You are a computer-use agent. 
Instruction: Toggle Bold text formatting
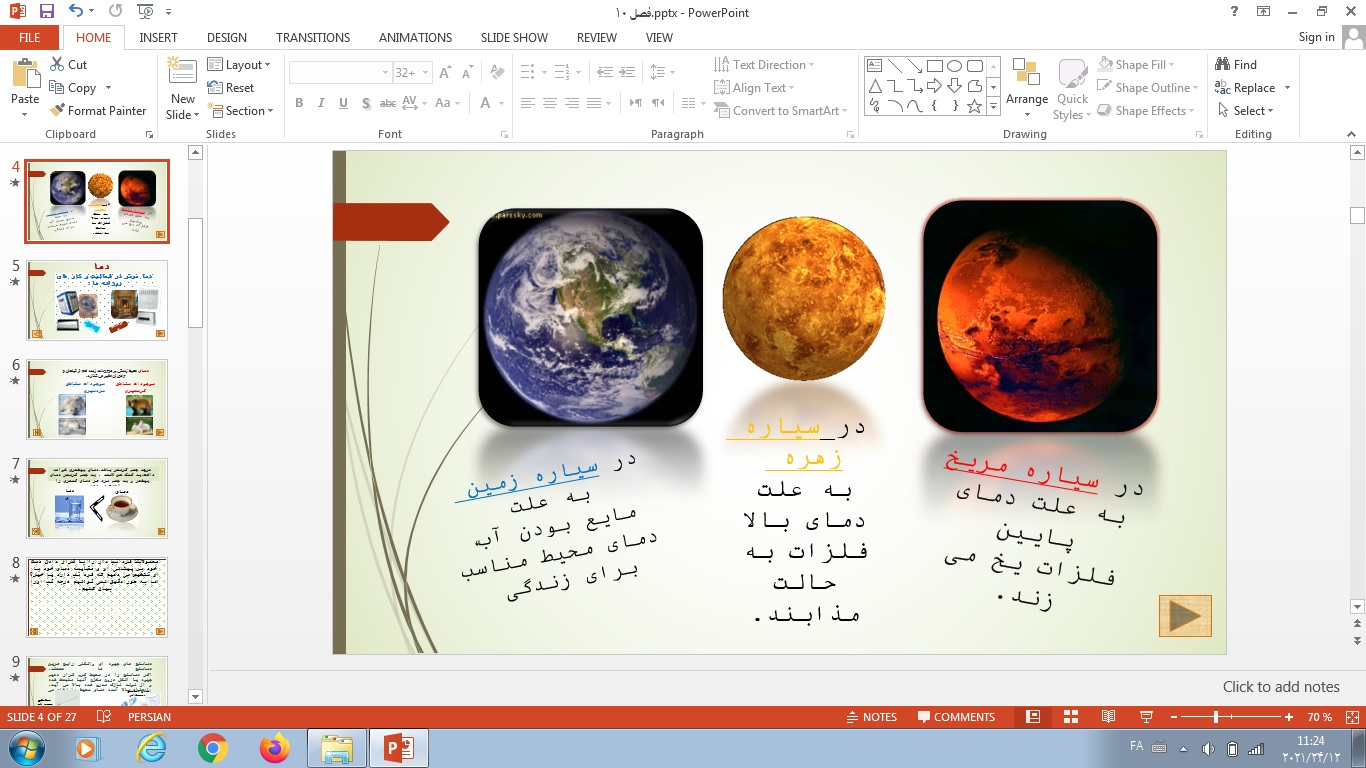[x=299, y=103]
